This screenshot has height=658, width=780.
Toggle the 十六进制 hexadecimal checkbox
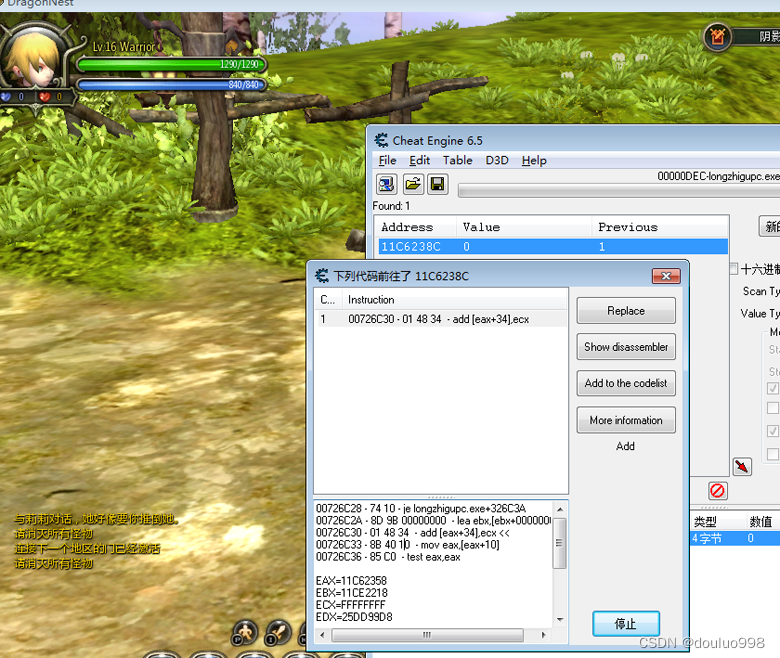(x=733, y=269)
